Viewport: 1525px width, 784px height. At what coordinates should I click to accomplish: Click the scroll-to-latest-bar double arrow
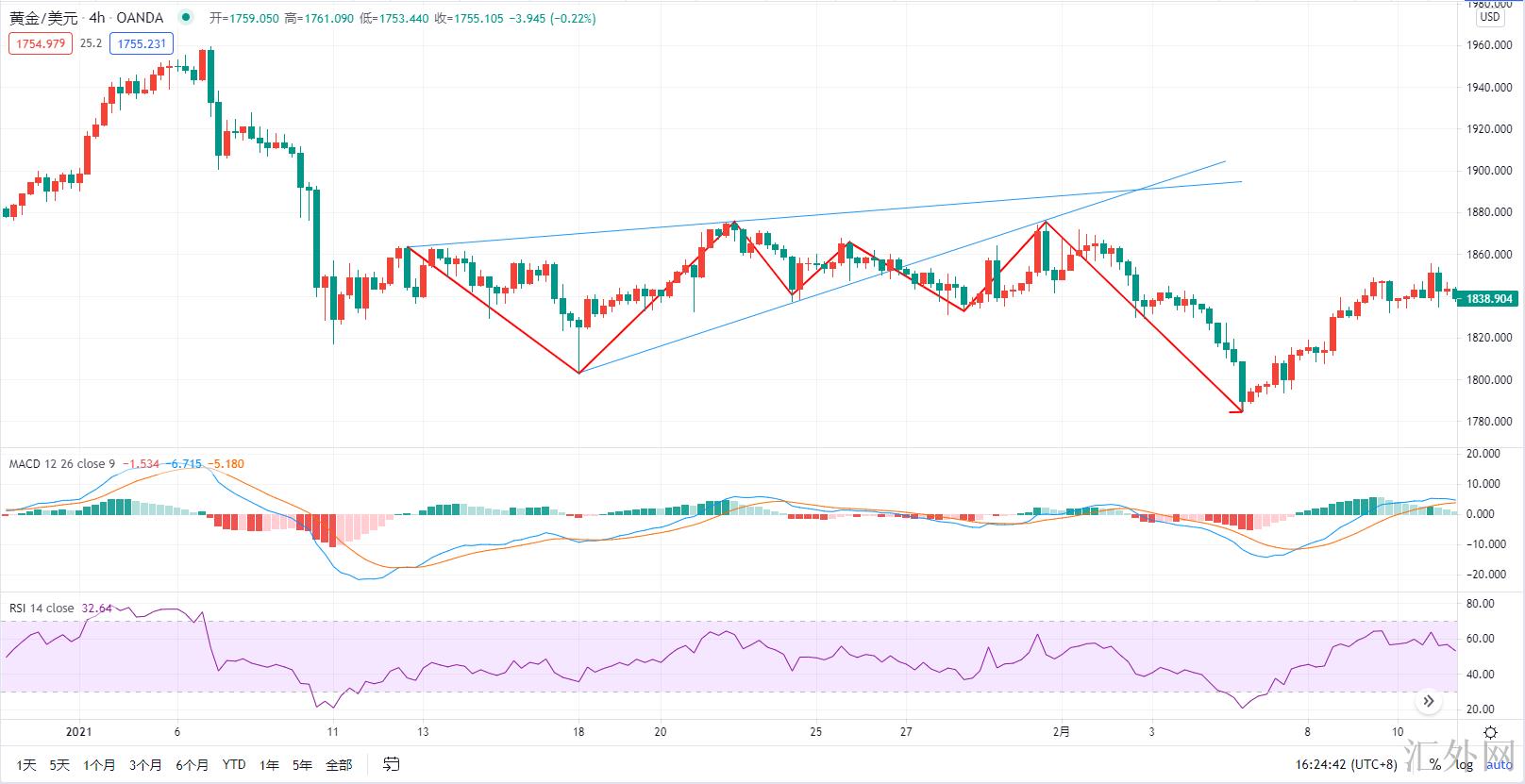tap(1428, 701)
